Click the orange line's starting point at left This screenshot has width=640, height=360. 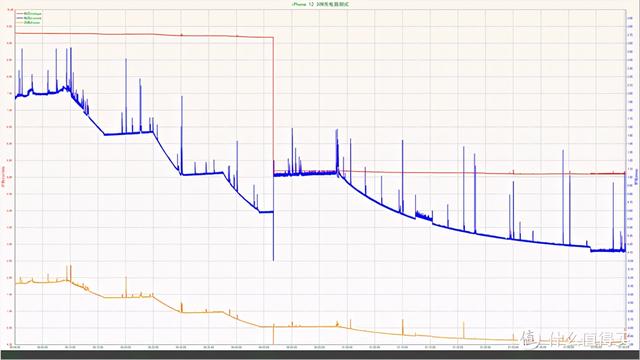click(16, 283)
